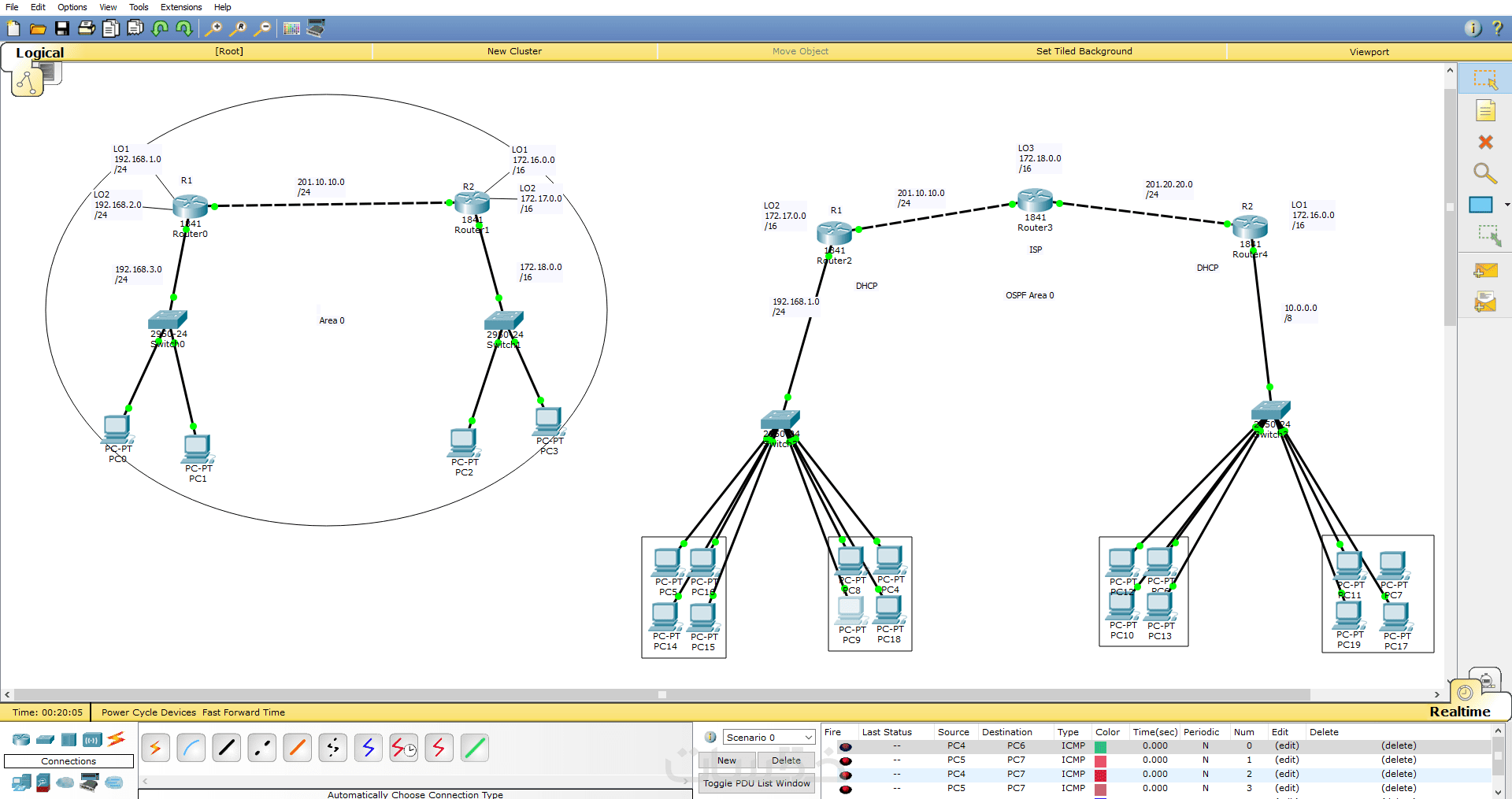
Task: Click the PDU list scroll-down arrow
Action: [1498, 791]
